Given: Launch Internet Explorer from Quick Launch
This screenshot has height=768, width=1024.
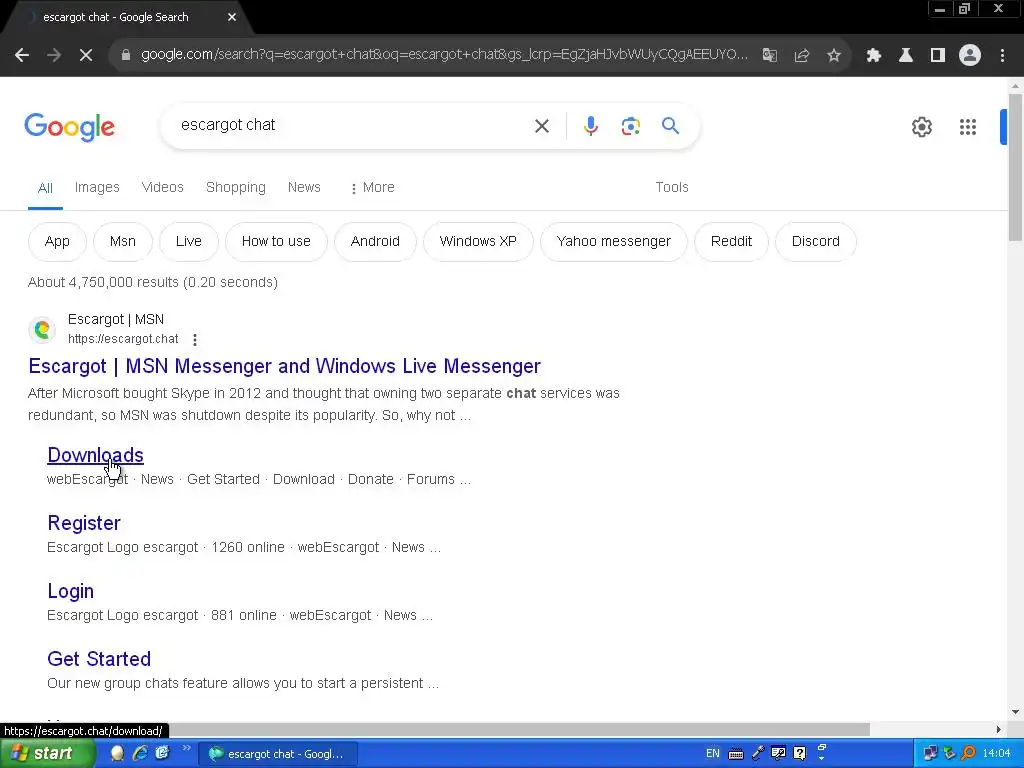Looking at the screenshot, I should (x=140, y=753).
